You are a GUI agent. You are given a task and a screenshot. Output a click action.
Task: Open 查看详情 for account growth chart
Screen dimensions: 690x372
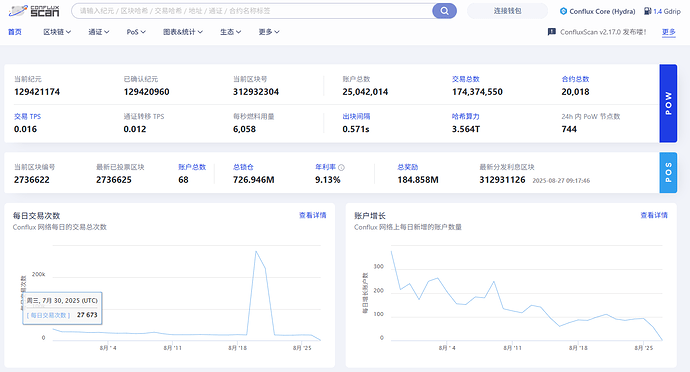tap(654, 215)
